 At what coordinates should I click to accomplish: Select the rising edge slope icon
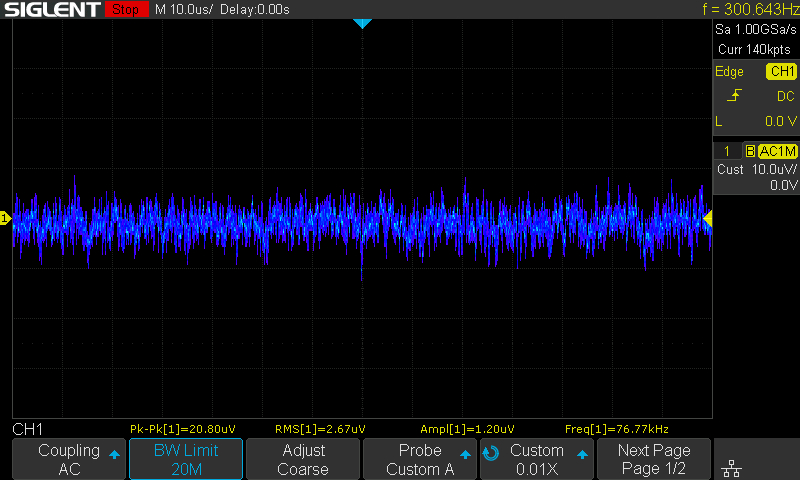click(x=735, y=96)
